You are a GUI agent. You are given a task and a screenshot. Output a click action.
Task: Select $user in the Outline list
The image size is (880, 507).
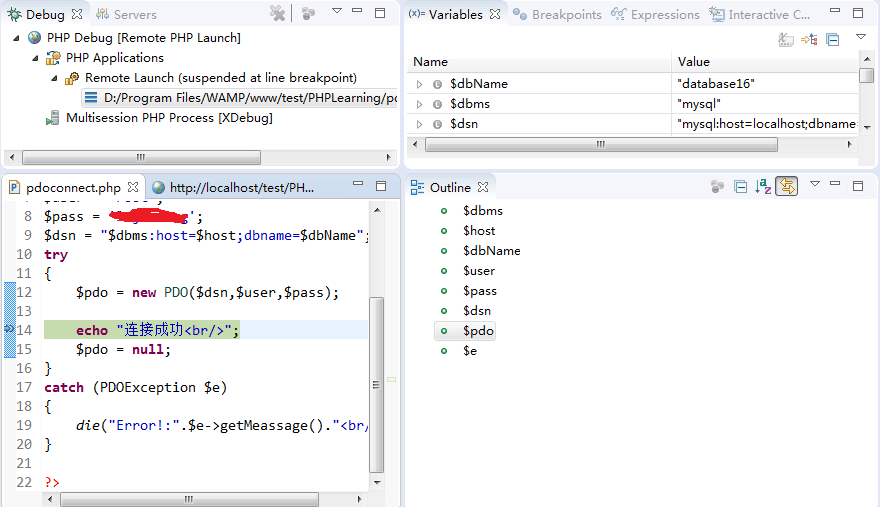478,271
